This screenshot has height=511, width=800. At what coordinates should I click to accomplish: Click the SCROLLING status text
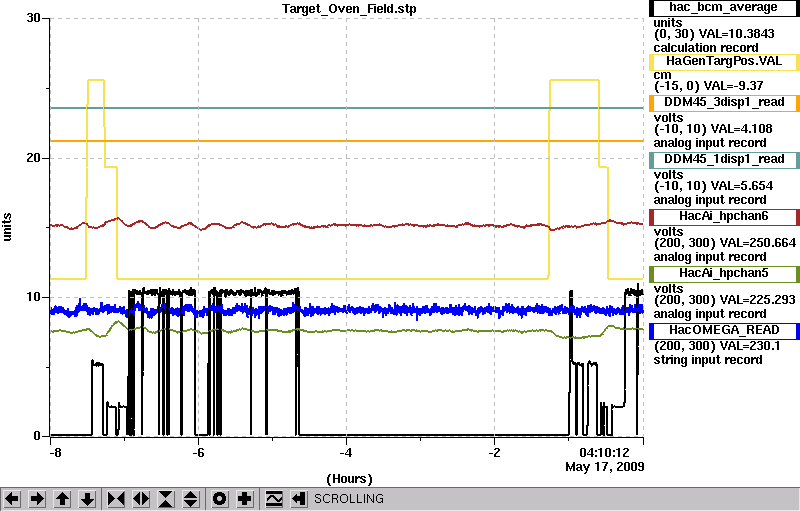point(348,499)
